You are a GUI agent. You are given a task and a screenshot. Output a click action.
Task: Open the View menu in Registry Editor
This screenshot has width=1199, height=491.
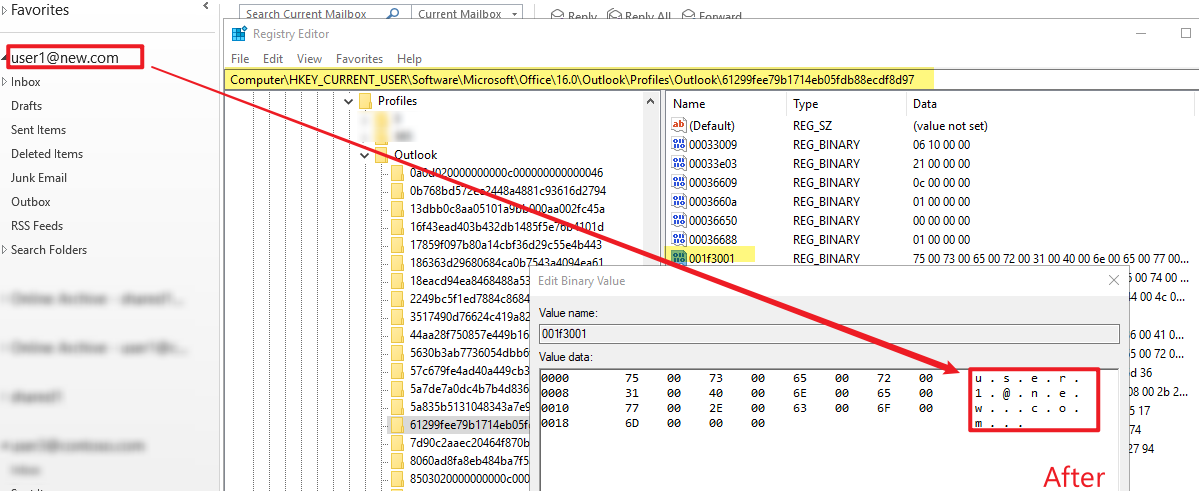(x=310, y=59)
